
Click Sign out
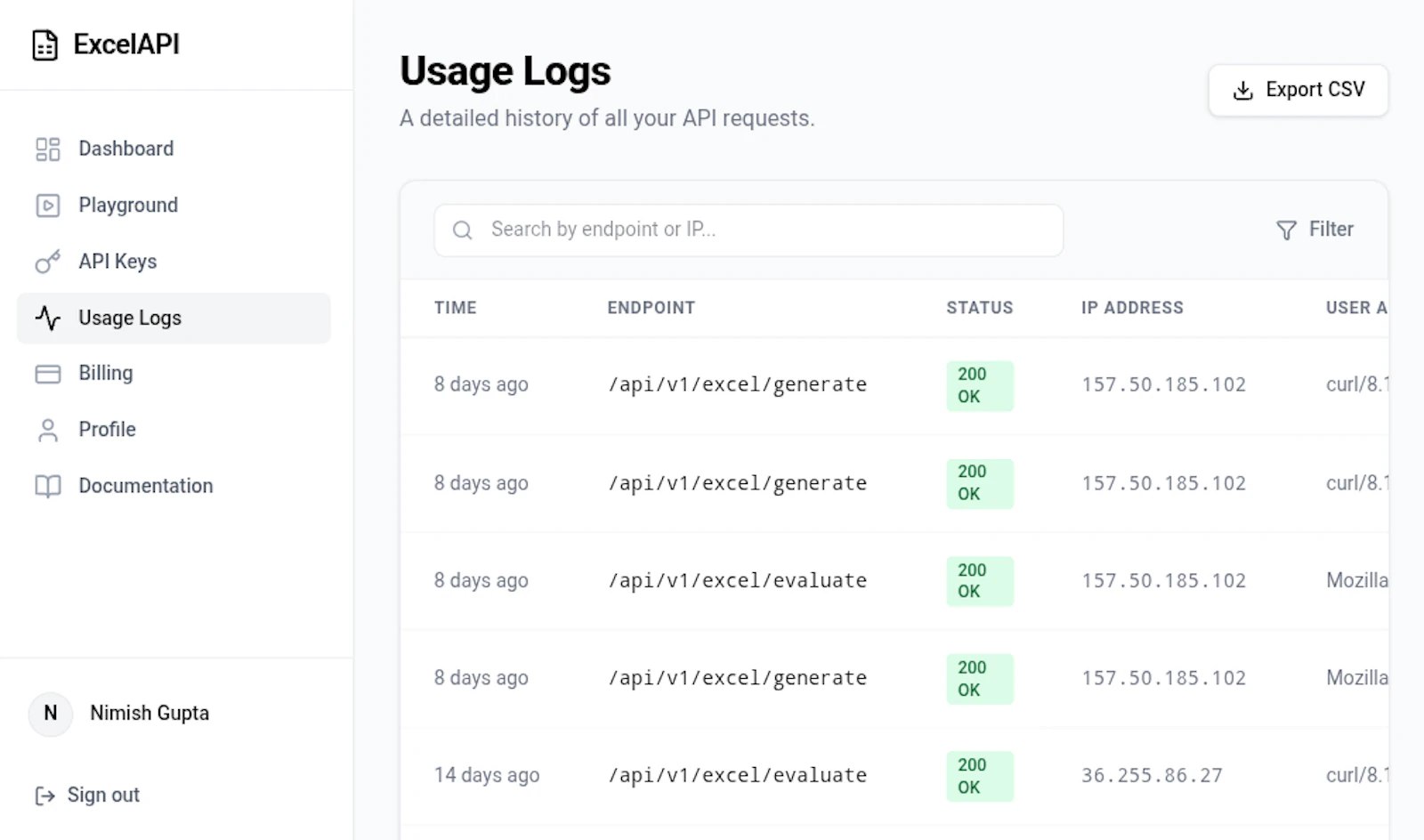(87, 796)
